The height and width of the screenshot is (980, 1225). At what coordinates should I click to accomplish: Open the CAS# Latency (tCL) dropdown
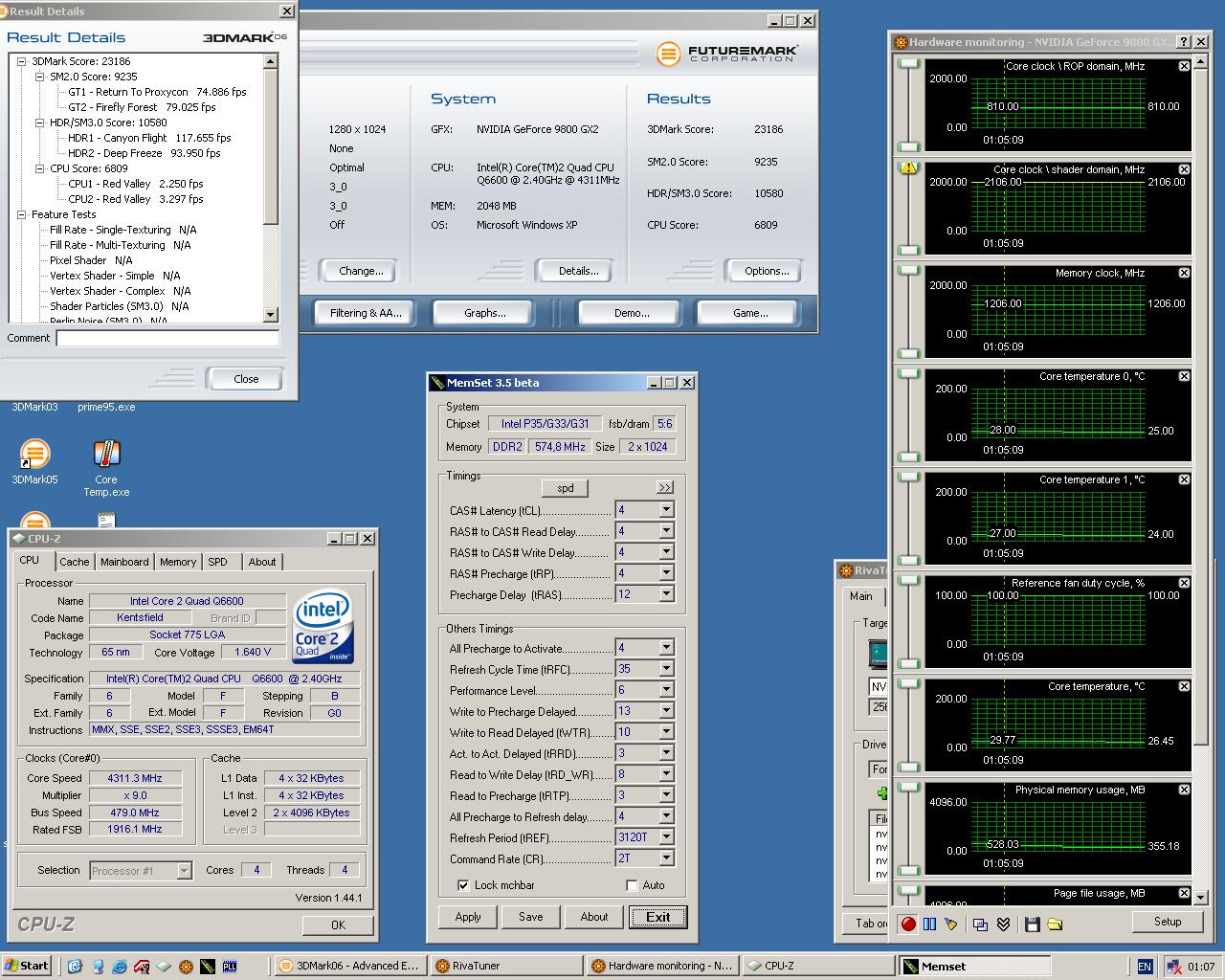(666, 510)
